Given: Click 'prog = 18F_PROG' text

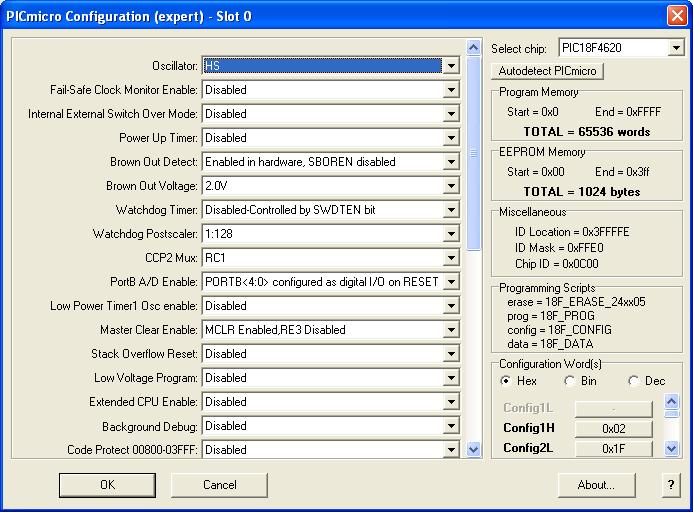Looking at the screenshot, I should click(551, 316).
